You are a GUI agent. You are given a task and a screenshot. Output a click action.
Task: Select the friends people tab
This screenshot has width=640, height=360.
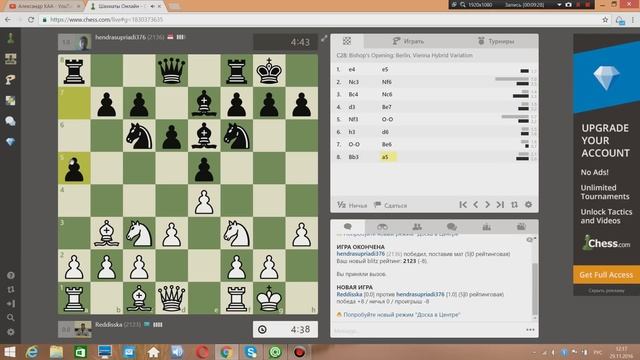[417, 227]
